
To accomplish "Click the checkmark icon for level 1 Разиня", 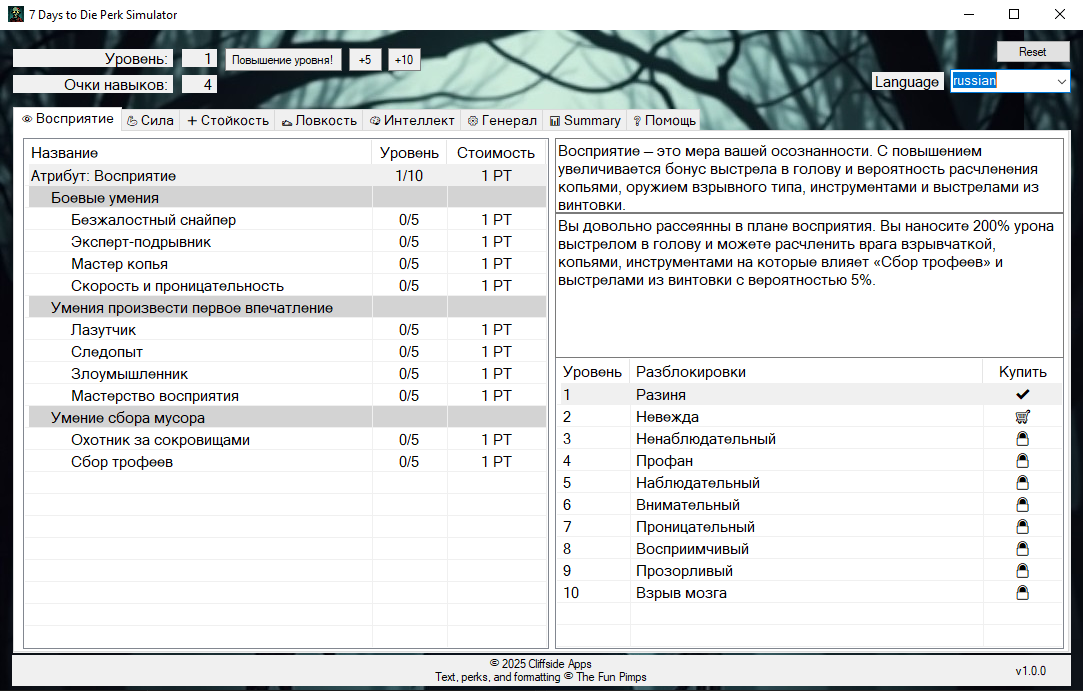I will coord(1022,395).
